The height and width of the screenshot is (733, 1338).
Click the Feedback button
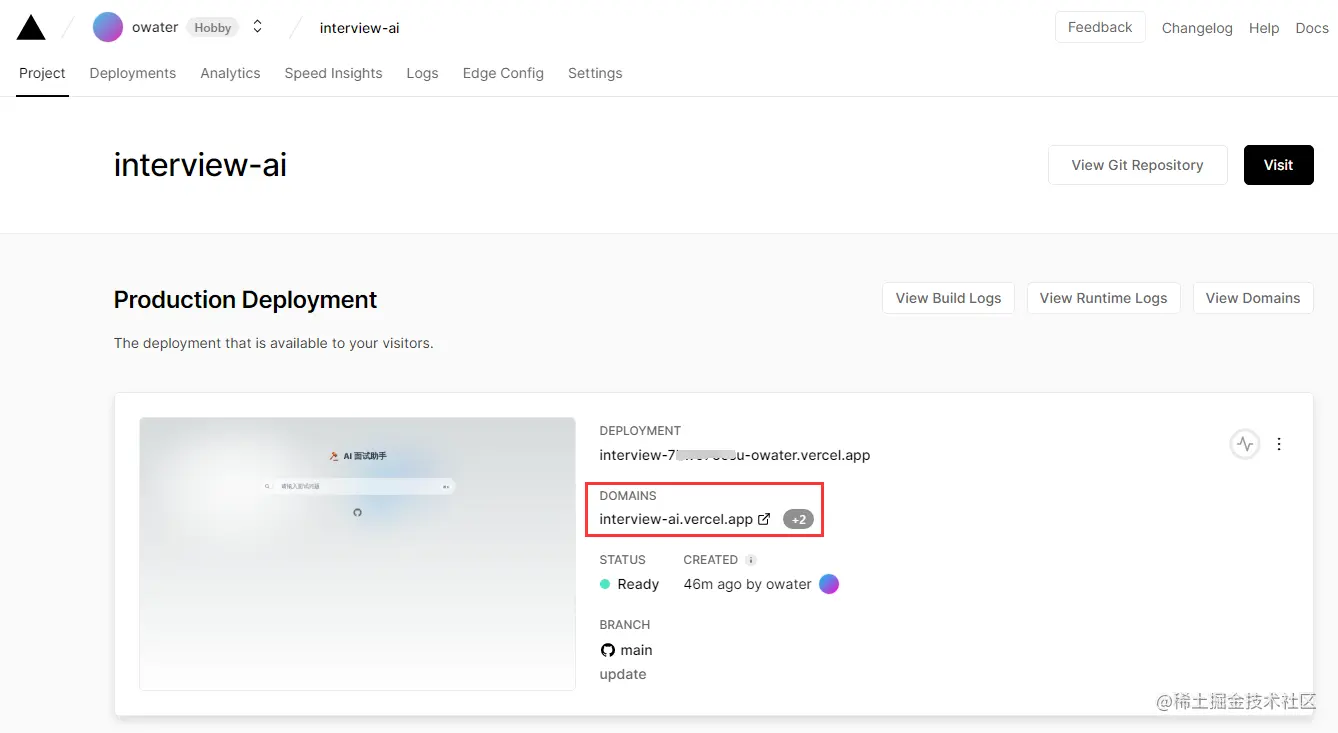pos(1100,27)
